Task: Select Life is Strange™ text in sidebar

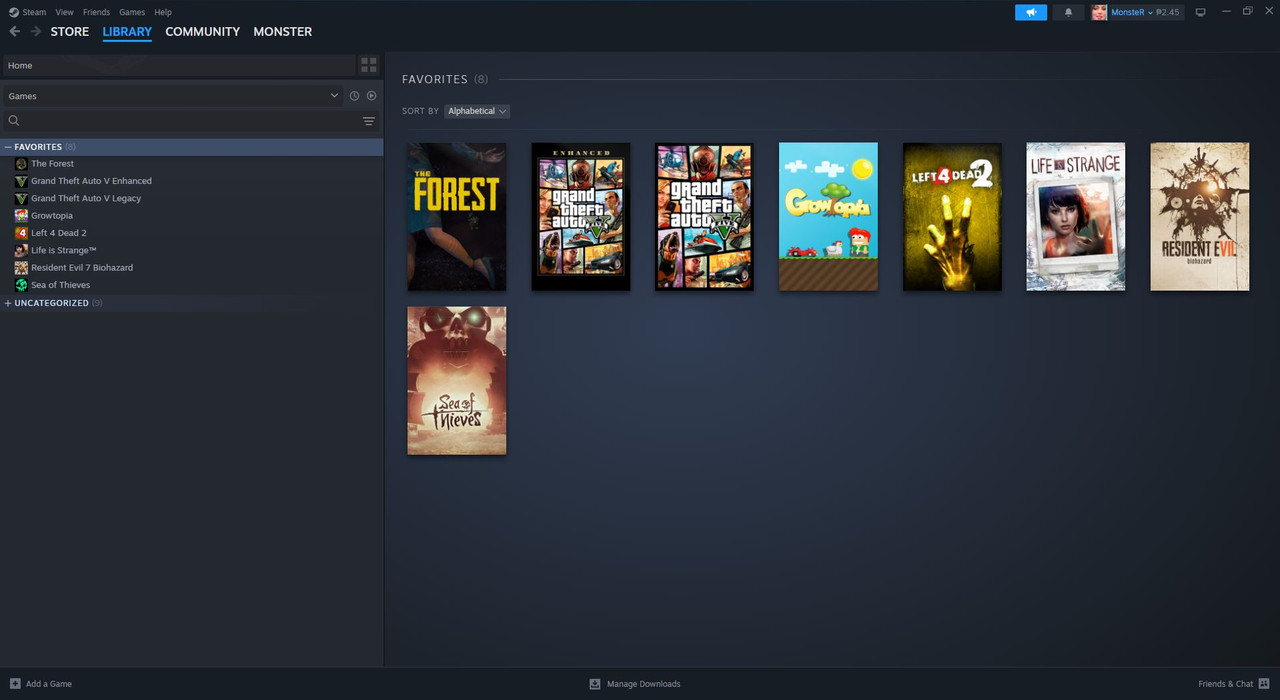Action: [x=64, y=250]
